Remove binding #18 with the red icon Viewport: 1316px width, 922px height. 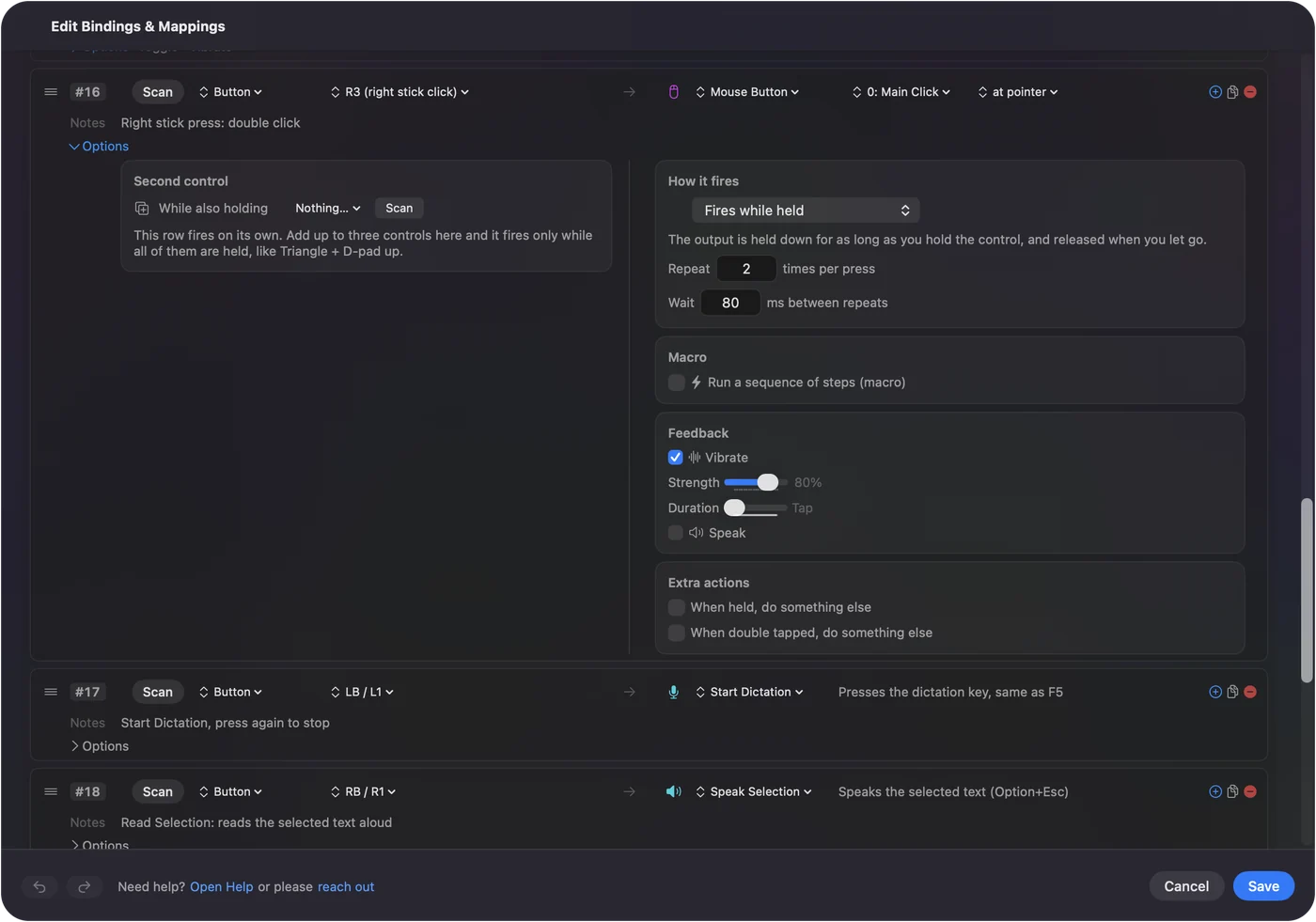pyautogui.click(x=1250, y=791)
